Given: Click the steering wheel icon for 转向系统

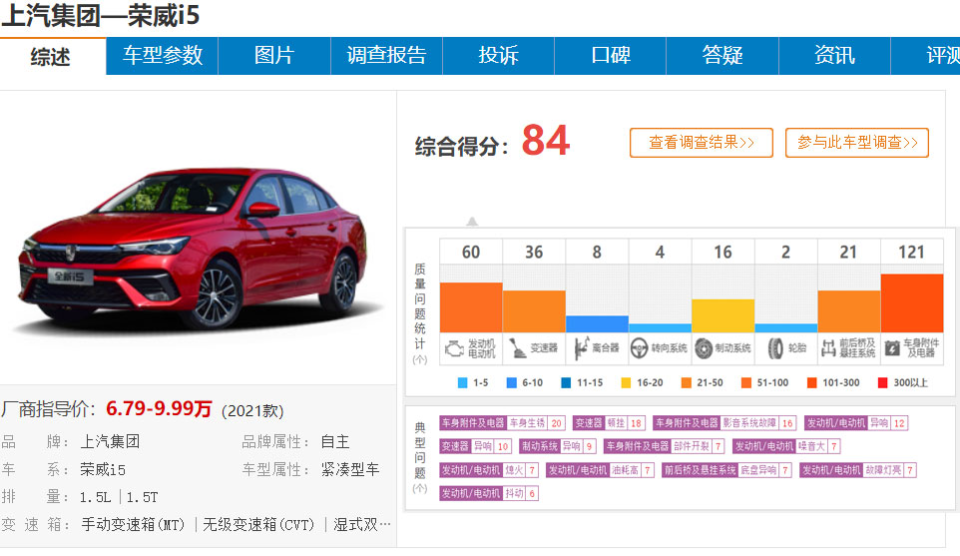Looking at the screenshot, I should click(x=639, y=348).
